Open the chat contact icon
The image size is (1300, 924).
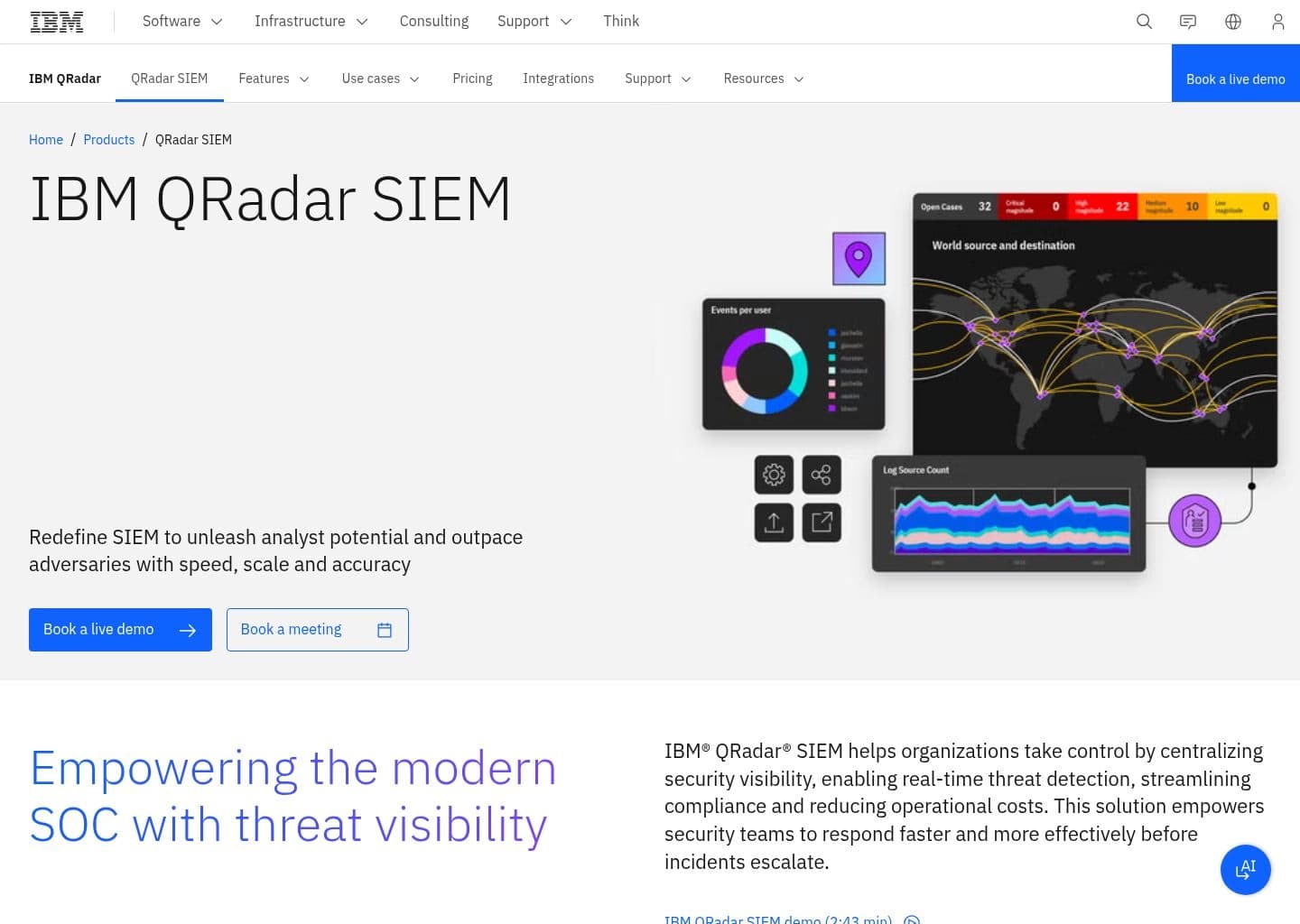tap(1188, 22)
